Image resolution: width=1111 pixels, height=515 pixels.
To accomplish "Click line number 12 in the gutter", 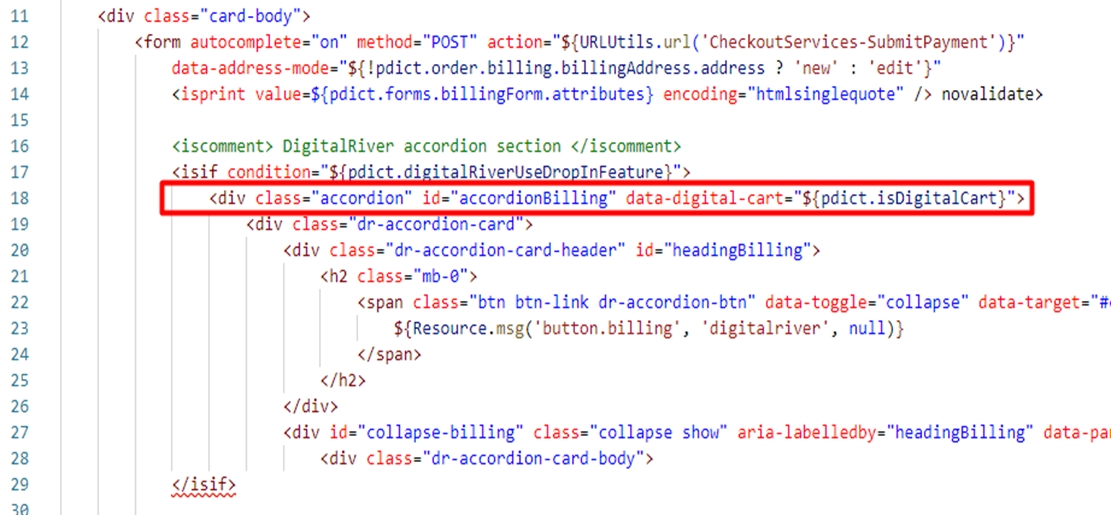I will pos(21,42).
